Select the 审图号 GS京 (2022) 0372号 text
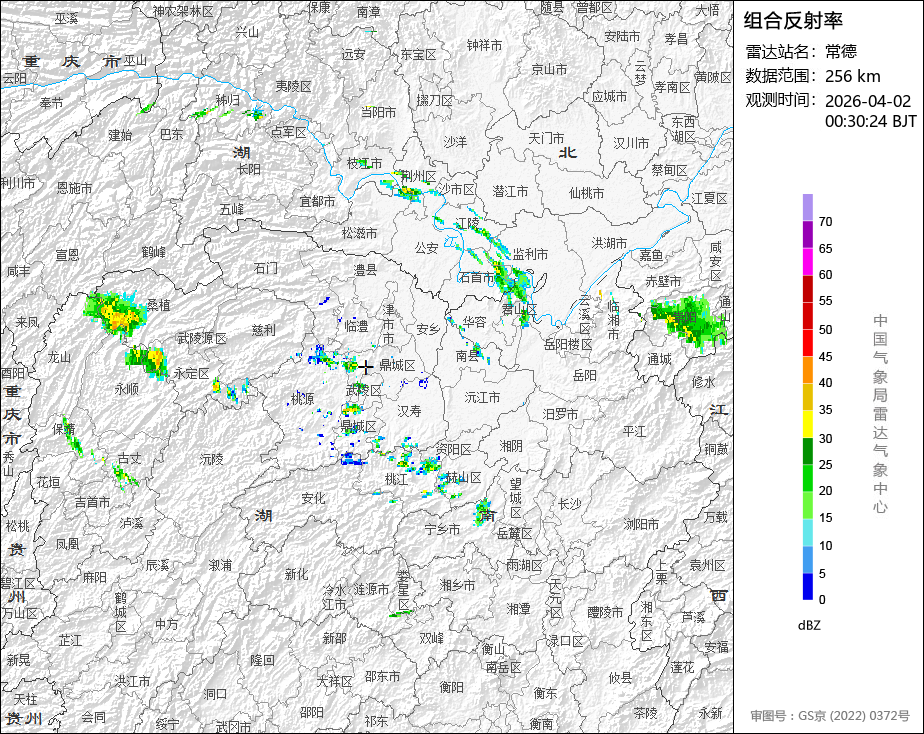The width and height of the screenshot is (924, 734). 830,716
